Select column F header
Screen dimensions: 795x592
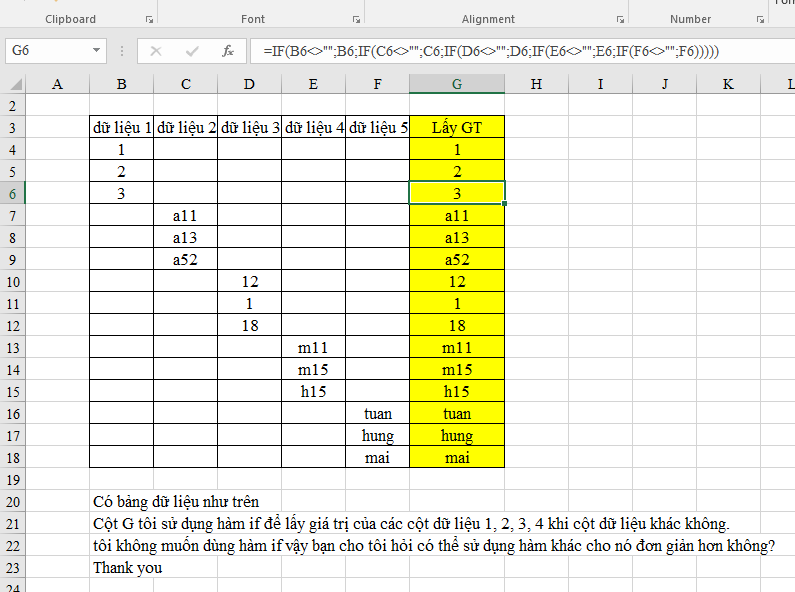click(377, 84)
